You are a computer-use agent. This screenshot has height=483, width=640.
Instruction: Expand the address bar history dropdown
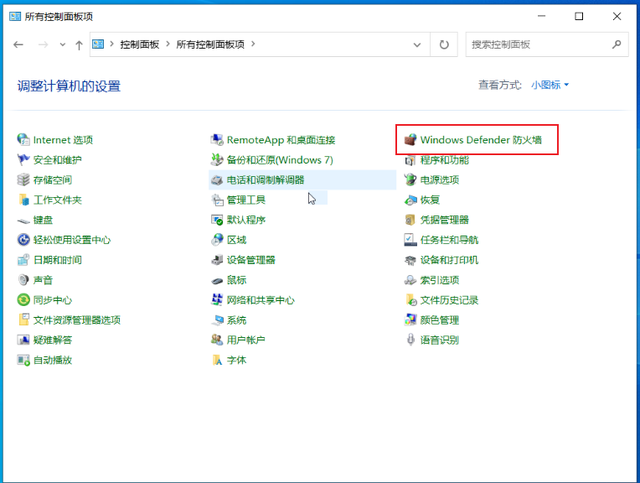tap(417, 45)
